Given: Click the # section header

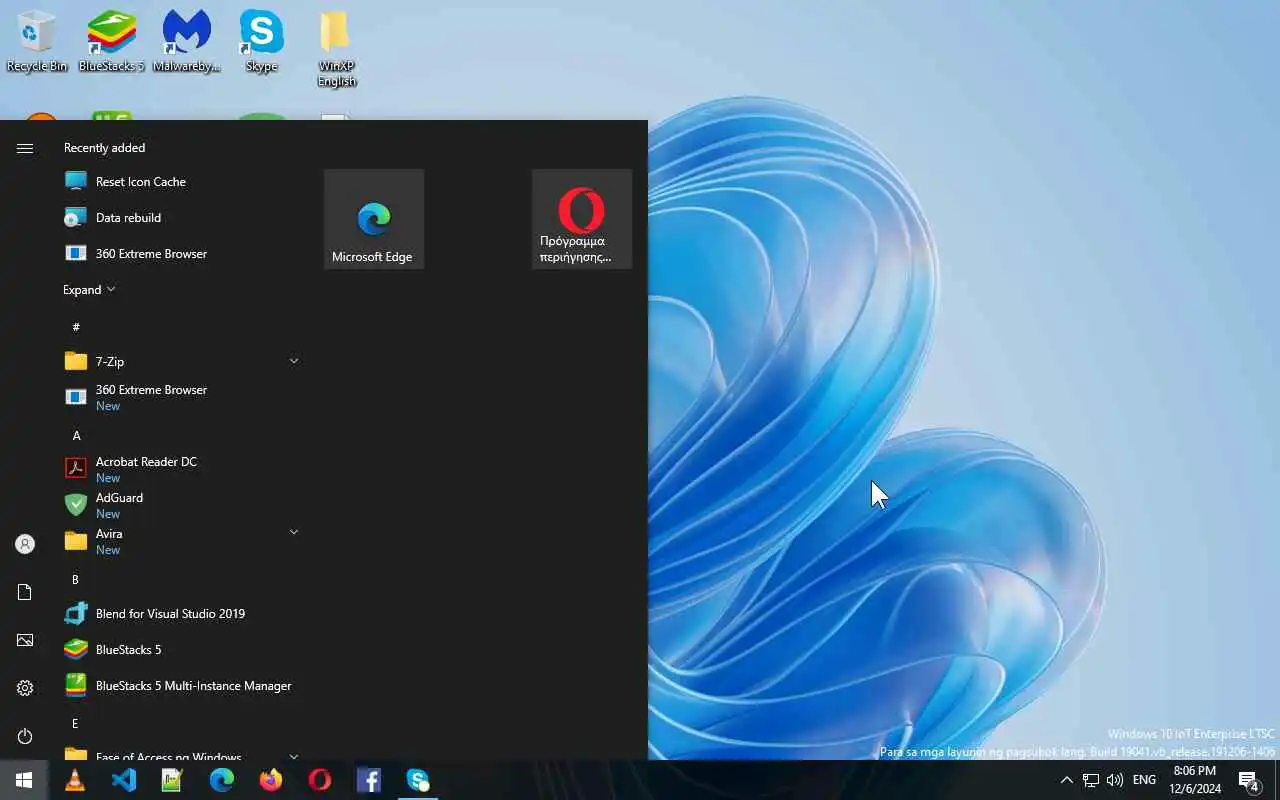Looking at the screenshot, I should 76,327.
